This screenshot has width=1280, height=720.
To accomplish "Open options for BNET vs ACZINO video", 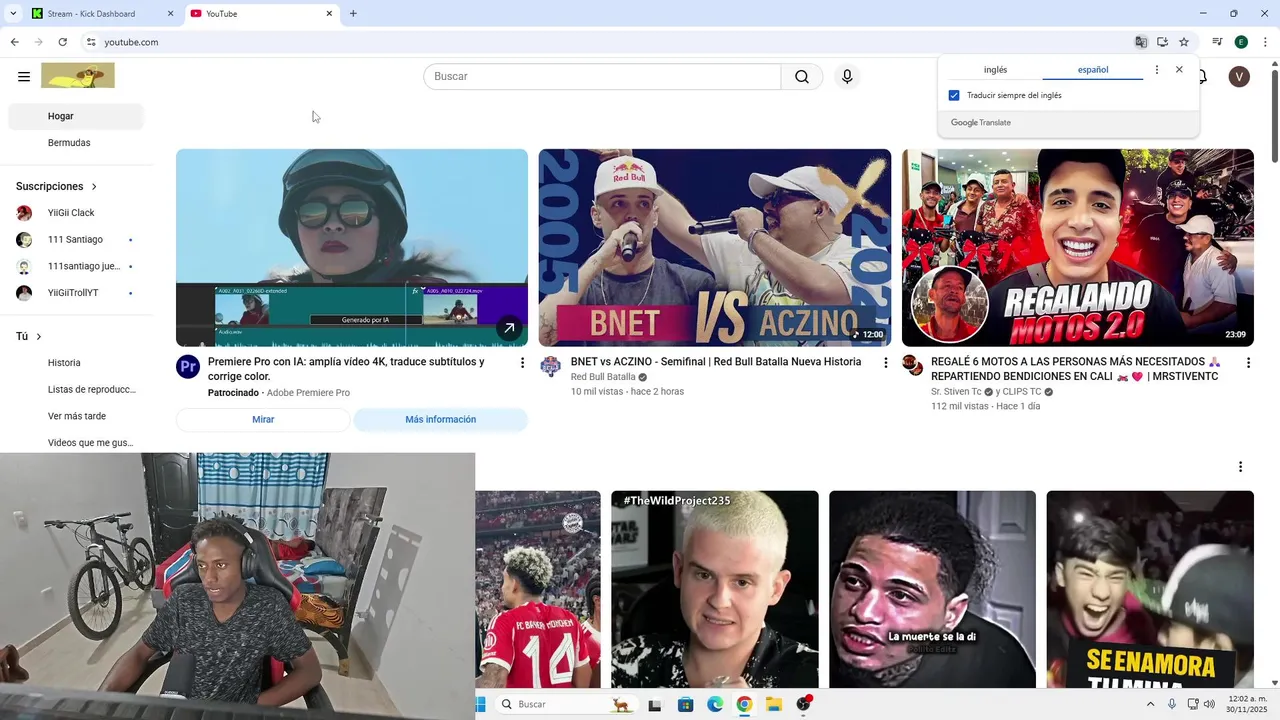I will point(885,363).
